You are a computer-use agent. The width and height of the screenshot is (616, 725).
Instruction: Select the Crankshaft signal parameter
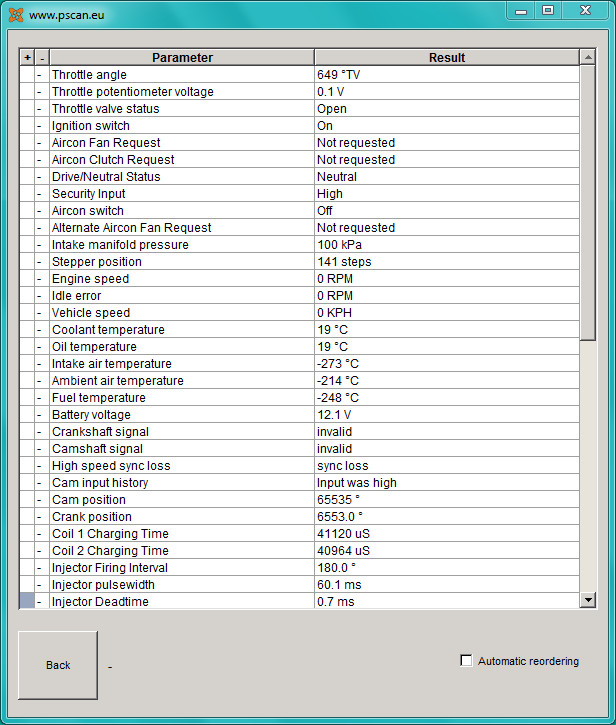(x=182, y=431)
